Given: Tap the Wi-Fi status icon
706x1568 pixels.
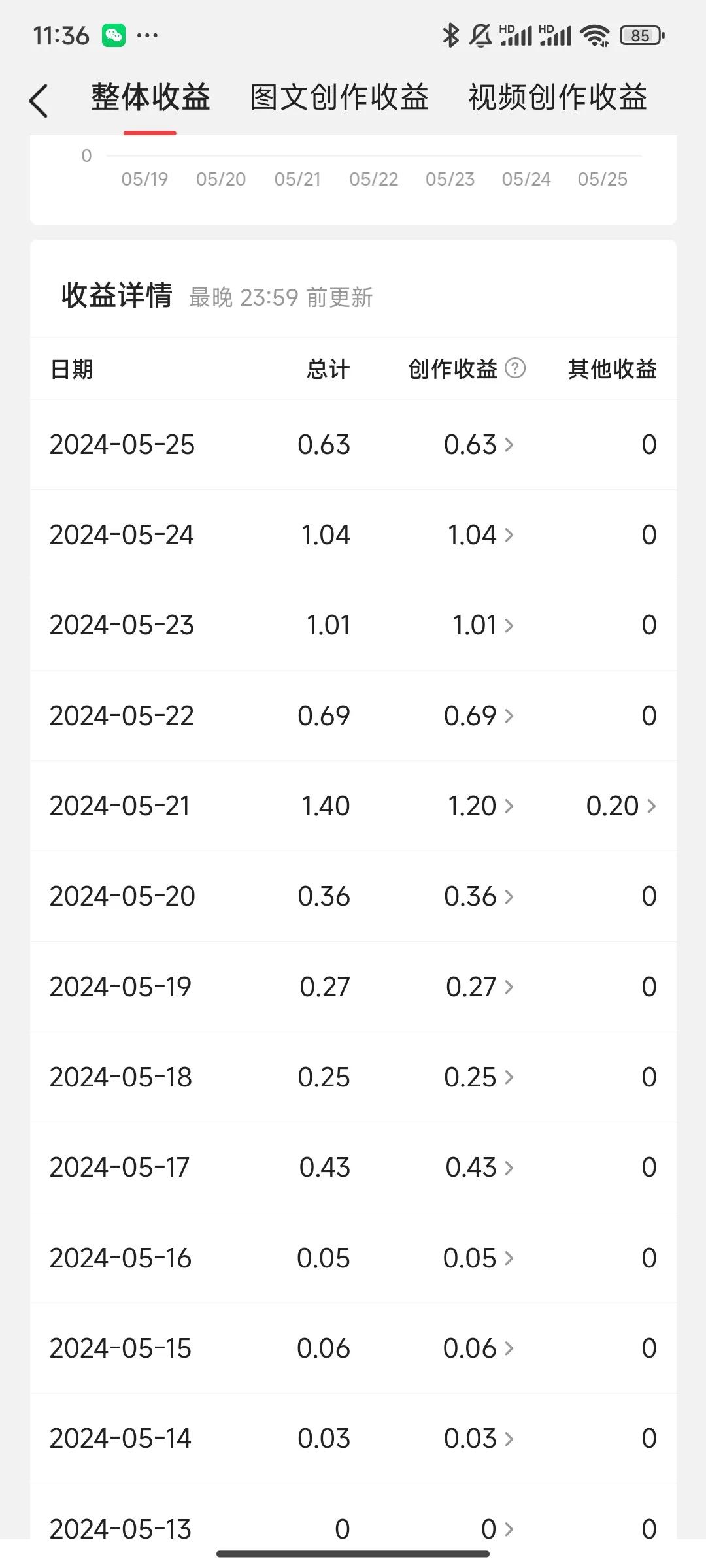Looking at the screenshot, I should pyautogui.click(x=595, y=35).
